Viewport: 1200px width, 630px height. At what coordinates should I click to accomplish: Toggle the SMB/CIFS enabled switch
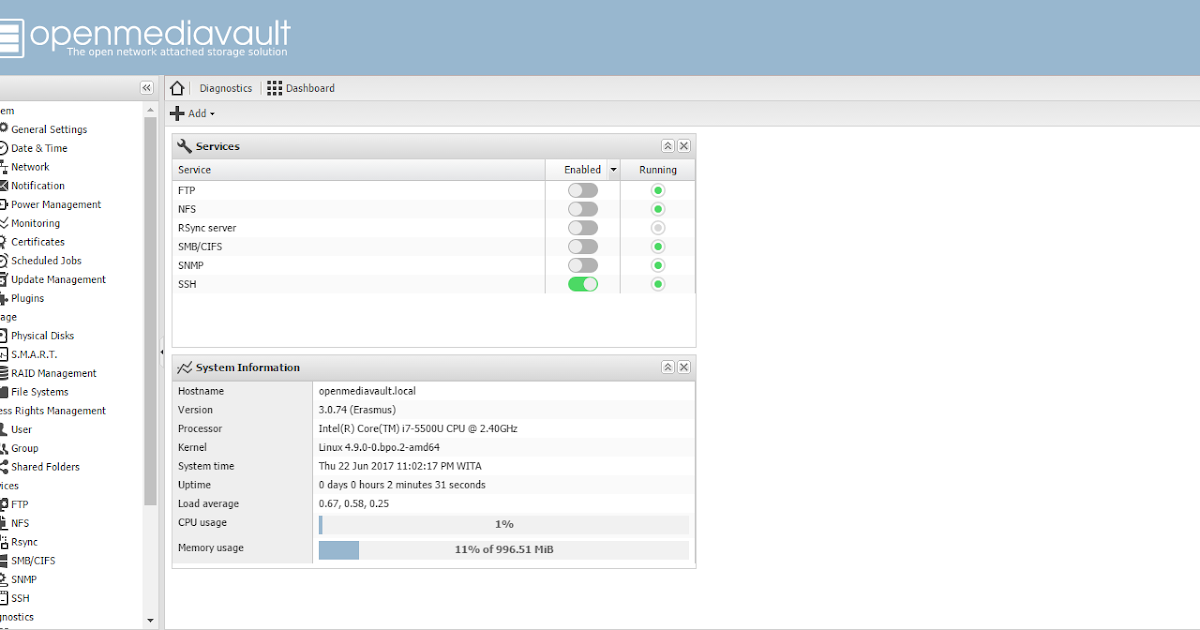[583, 247]
